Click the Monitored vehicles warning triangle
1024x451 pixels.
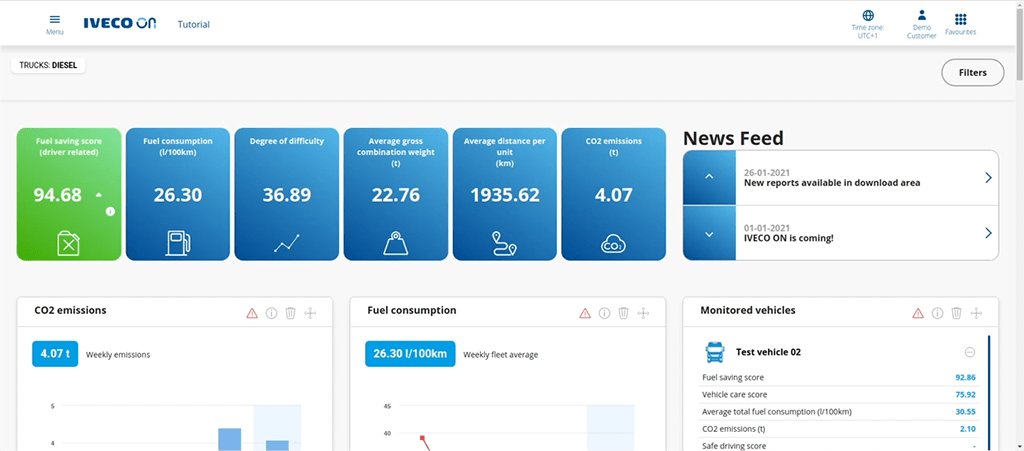click(x=918, y=313)
